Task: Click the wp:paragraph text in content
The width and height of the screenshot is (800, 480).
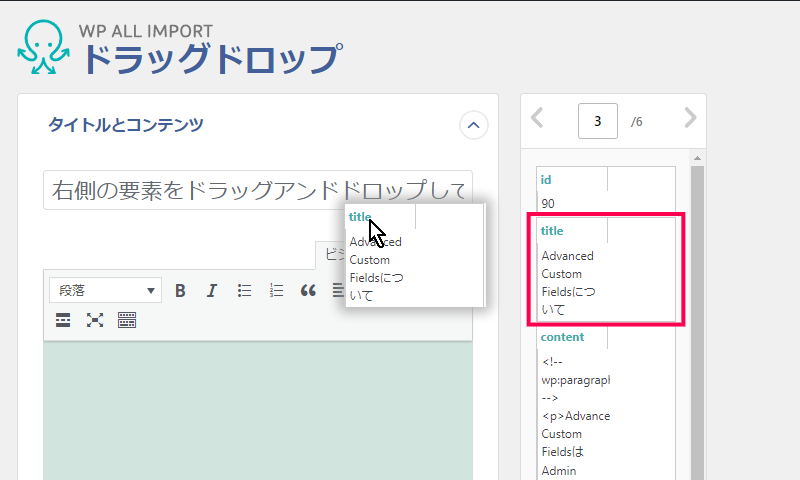Action: click(x=576, y=380)
